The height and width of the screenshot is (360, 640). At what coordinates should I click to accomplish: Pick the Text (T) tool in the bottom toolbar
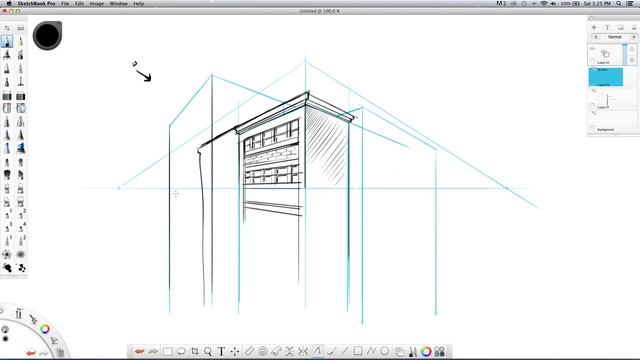pyautogui.click(x=221, y=351)
